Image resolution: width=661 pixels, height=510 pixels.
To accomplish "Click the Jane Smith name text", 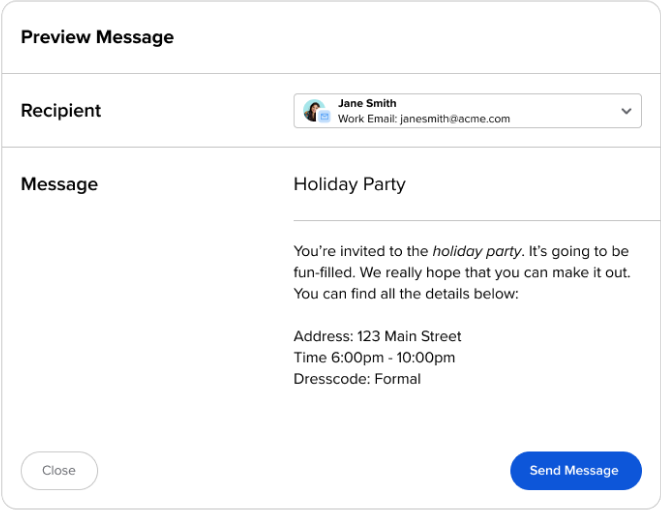I will tap(367, 103).
